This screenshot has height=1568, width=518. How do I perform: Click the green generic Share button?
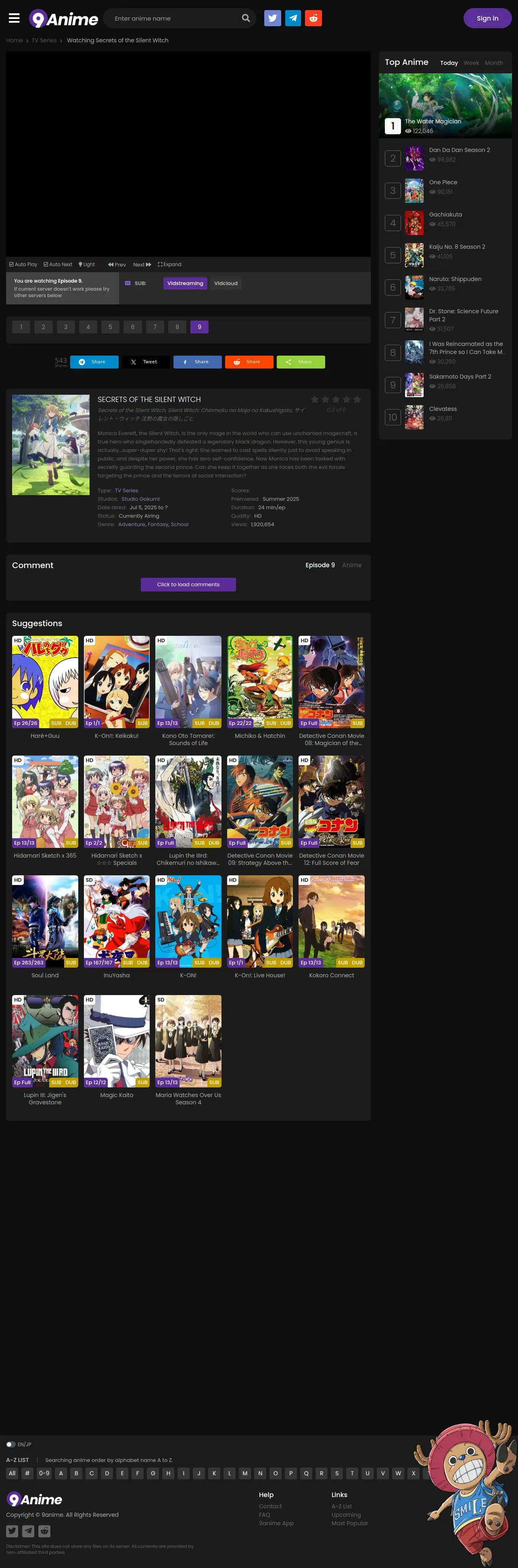pos(301,362)
